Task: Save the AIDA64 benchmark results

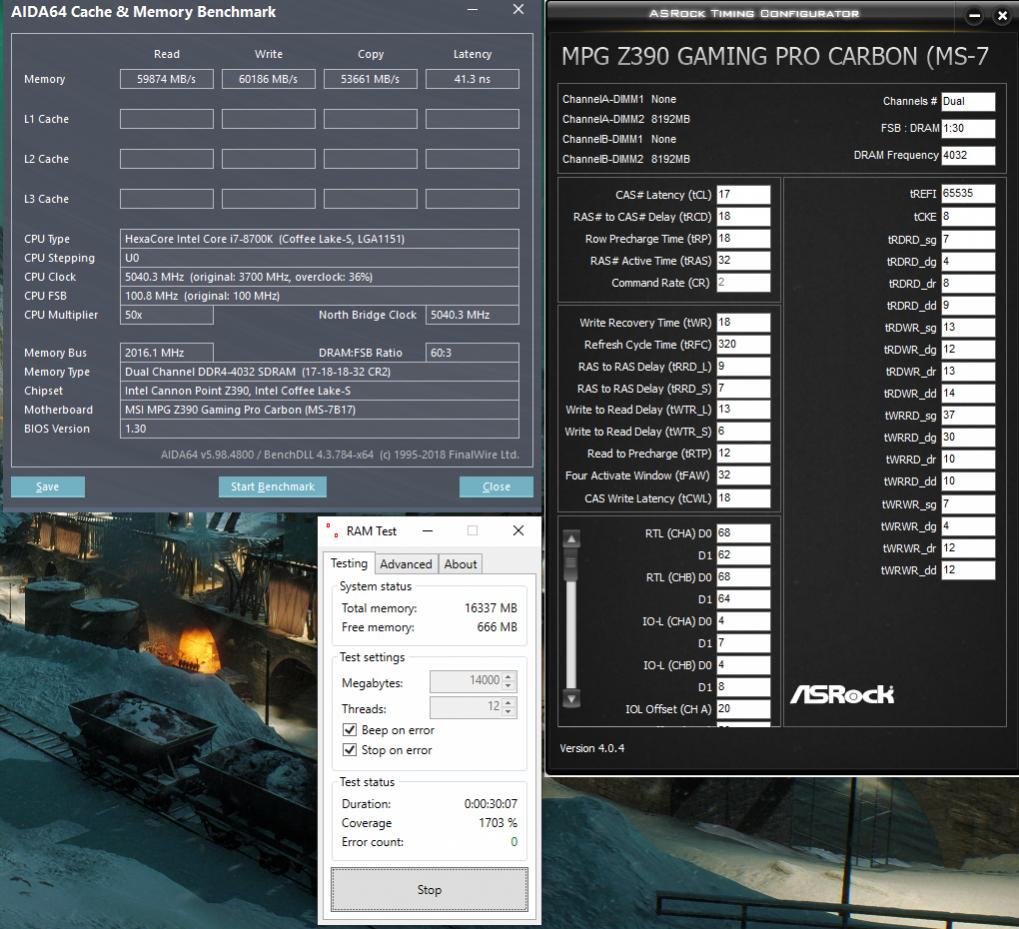Action: (x=47, y=487)
